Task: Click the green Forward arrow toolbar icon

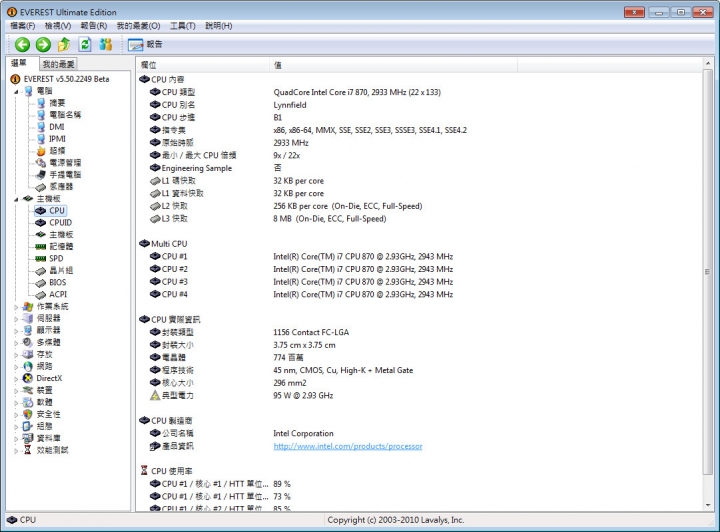Action: point(43,45)
